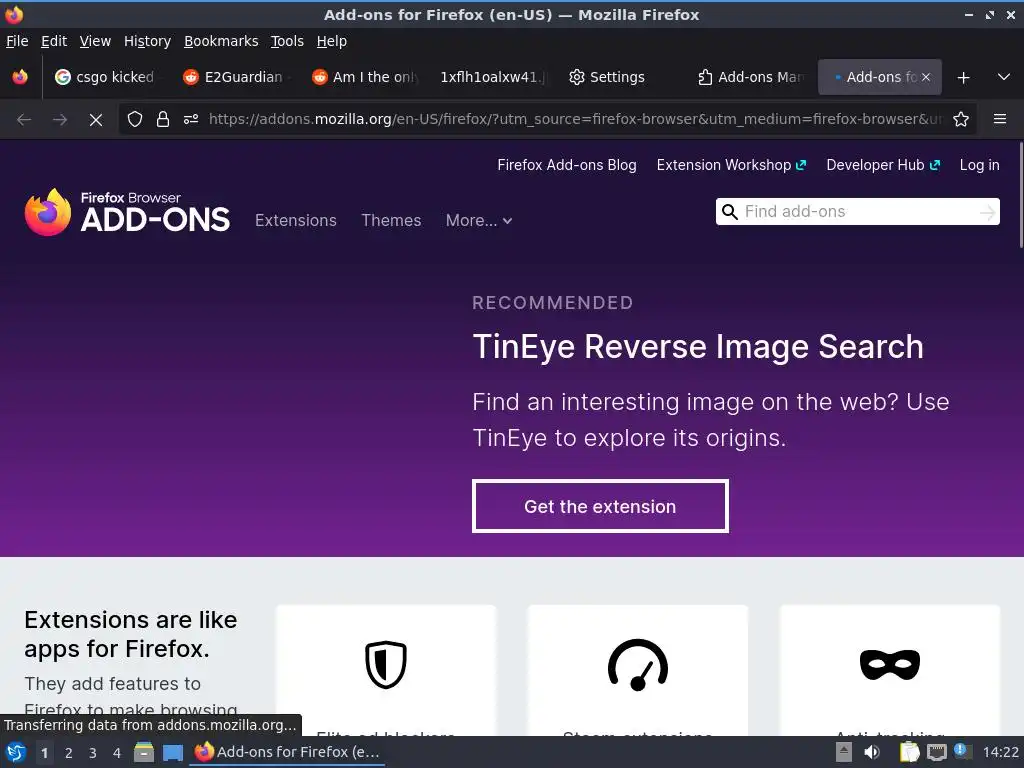
Task: Open the Themes navigation link
Action: (x=391, y=221)
